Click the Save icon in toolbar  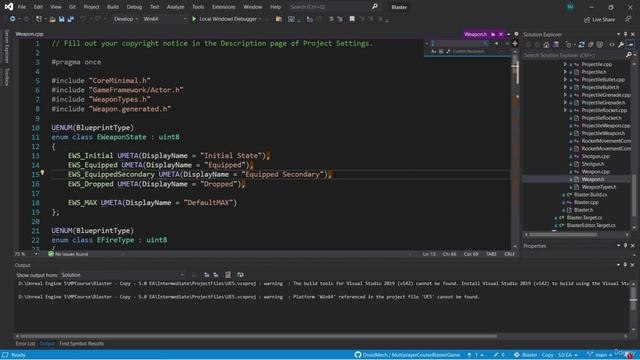[61, 19]
